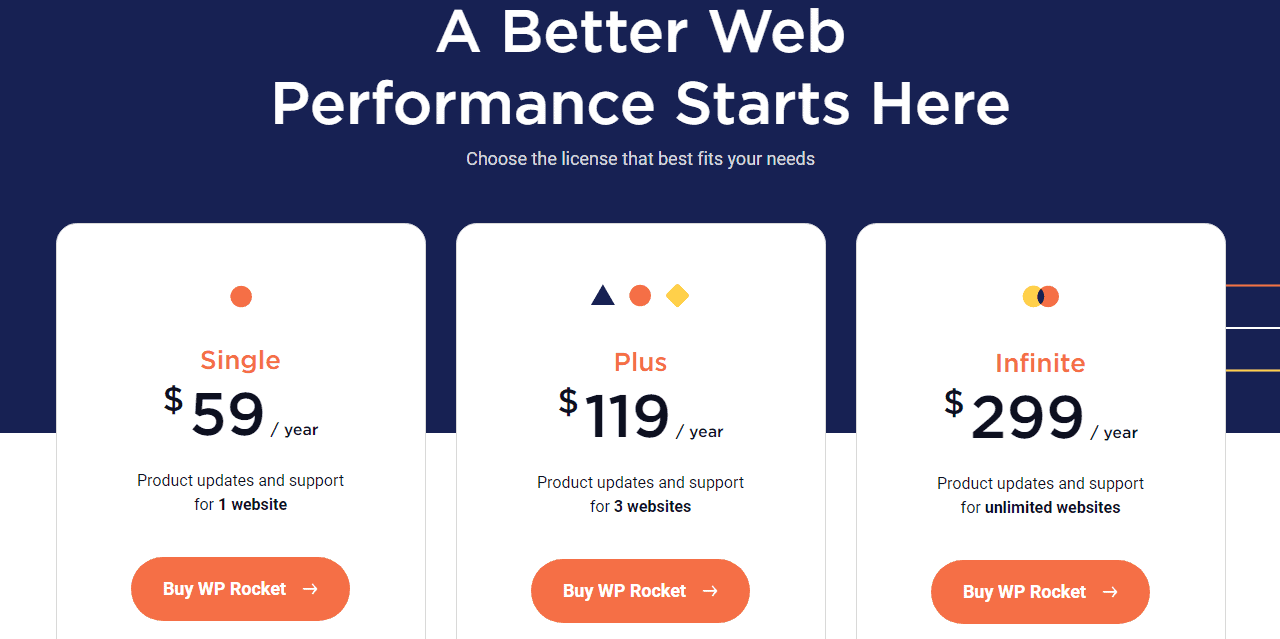This screenshot has width=1280, height=639.
Task: Click the $119 per year price
Action: (x=640, y=417)
